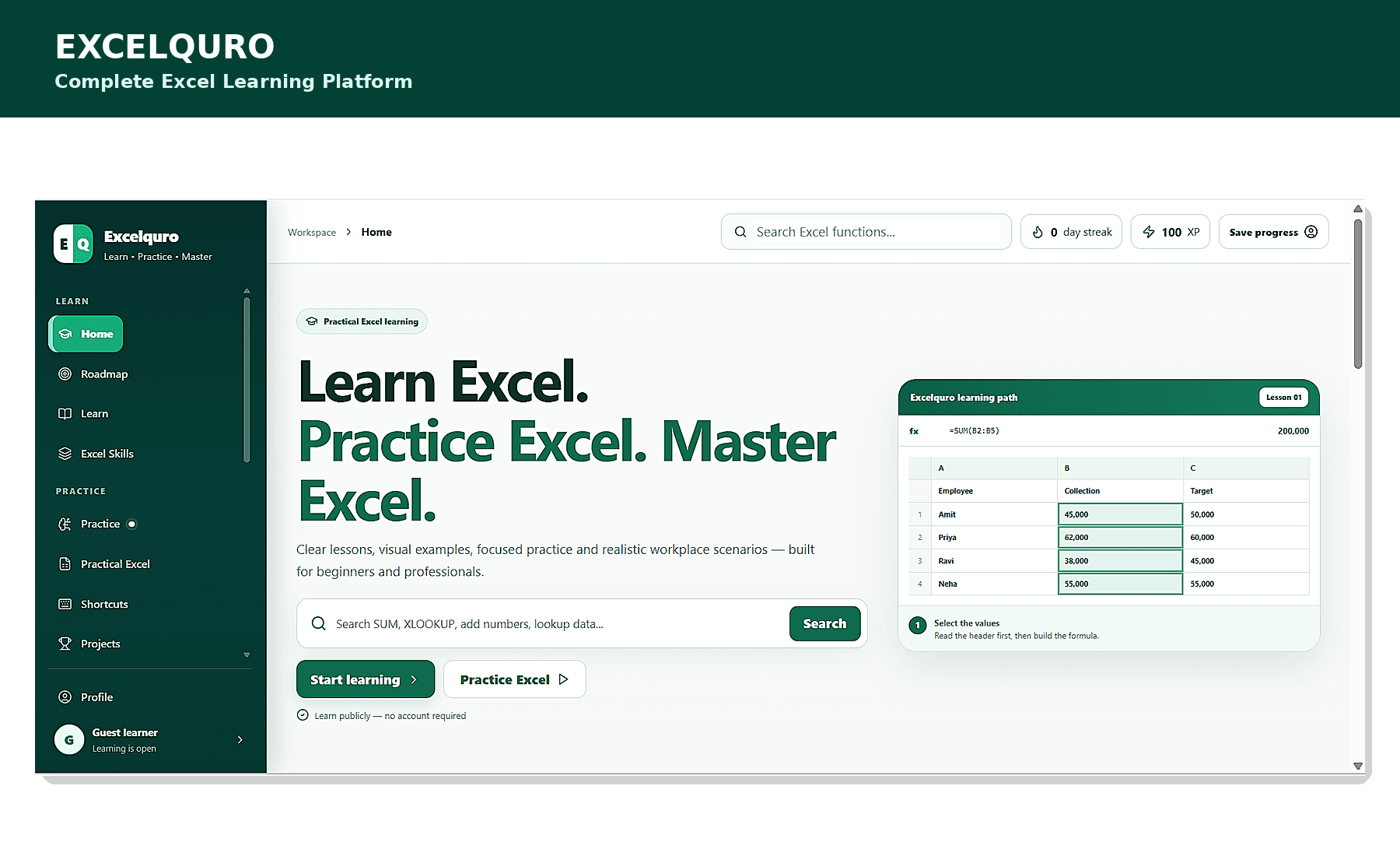Click the play triangle on Practice Excel

coord(564,679)
